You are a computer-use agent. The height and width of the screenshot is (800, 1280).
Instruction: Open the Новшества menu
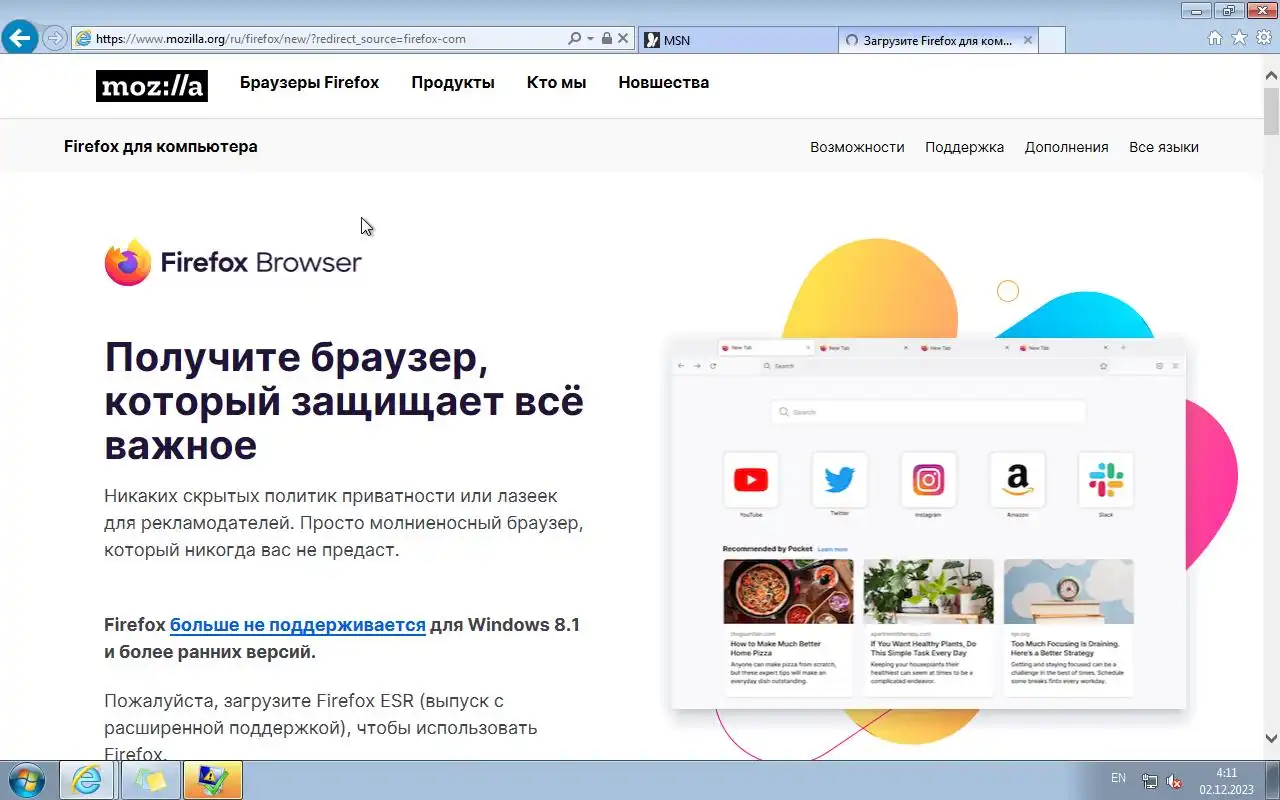[x=663, y=83]
